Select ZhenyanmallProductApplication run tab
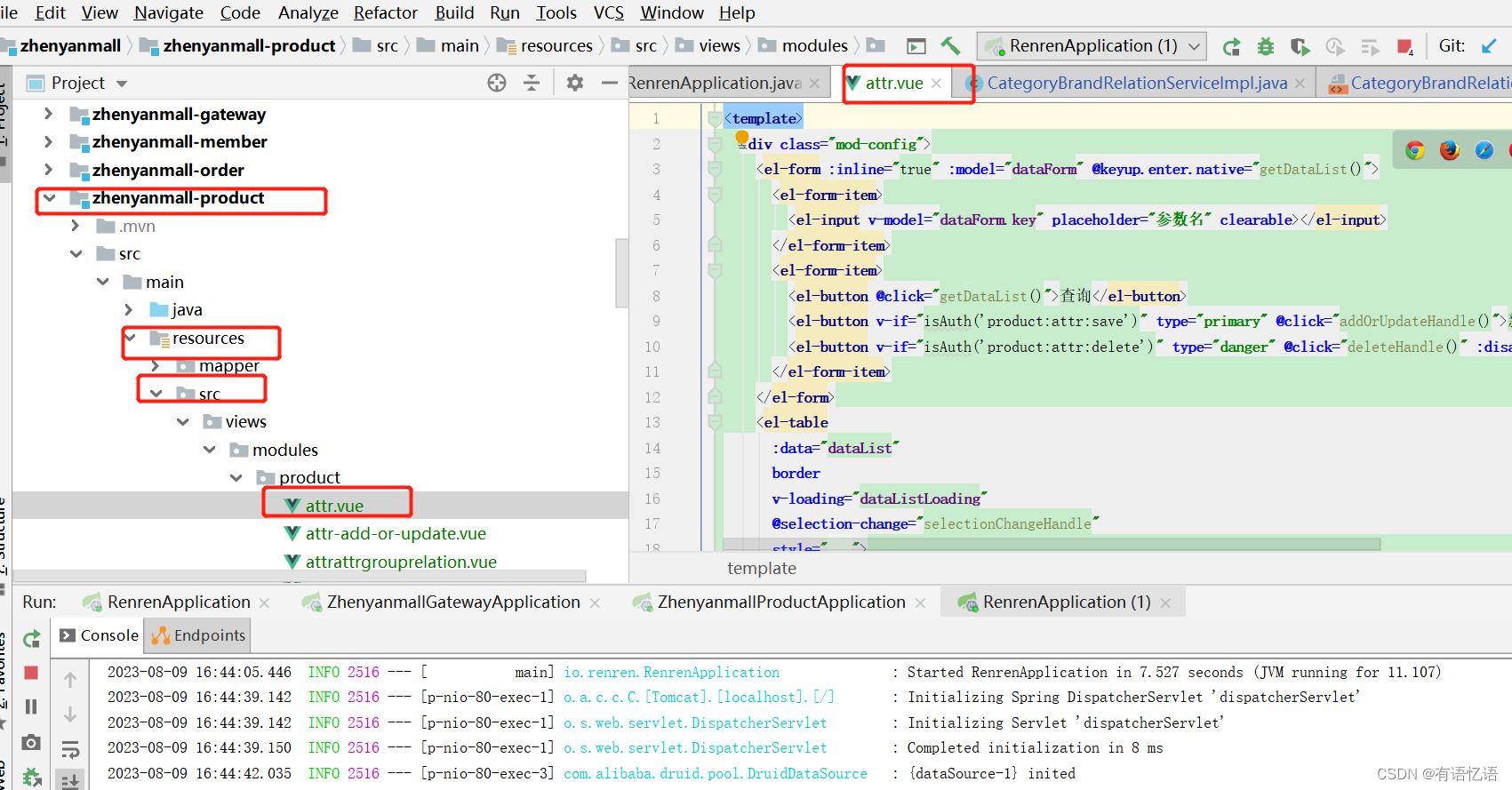The image size is (1512, 790). [x=781, y=602]
